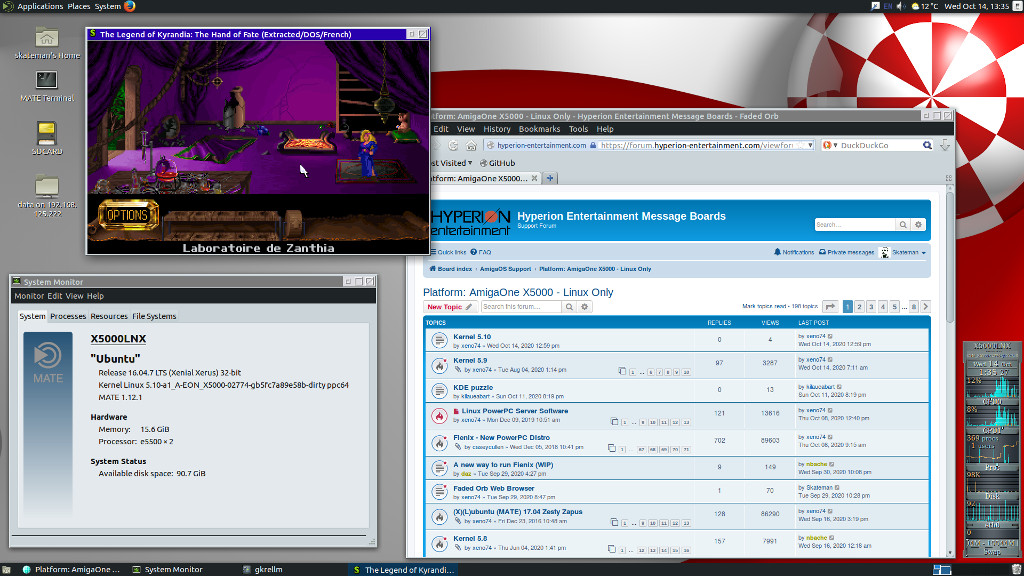
Task: Click the Board index breadcrumb link
Action: (451, 269)
